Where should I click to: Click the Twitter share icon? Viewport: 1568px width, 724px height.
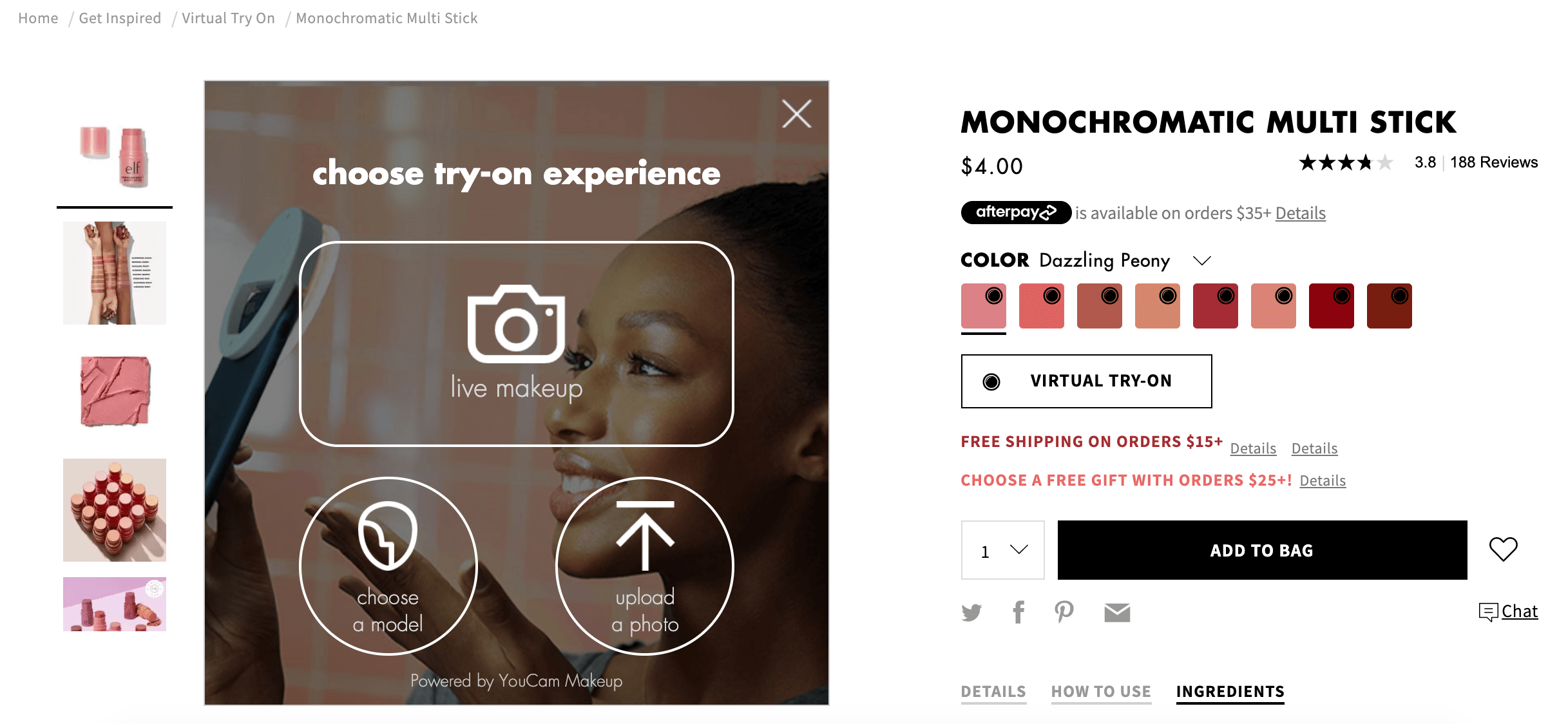[x=971, y=610]
